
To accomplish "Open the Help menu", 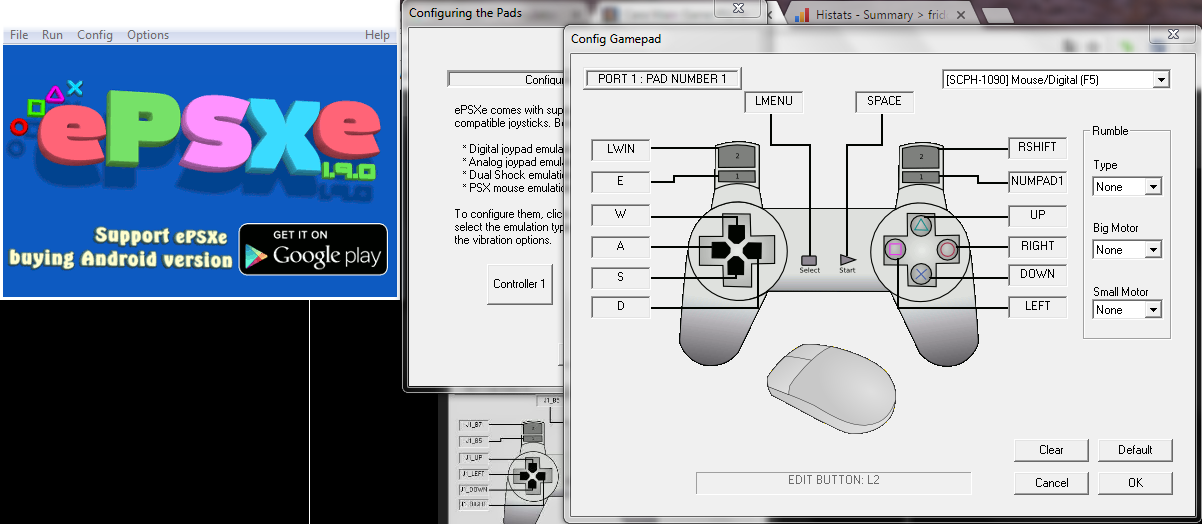I will tap(377, 35).
